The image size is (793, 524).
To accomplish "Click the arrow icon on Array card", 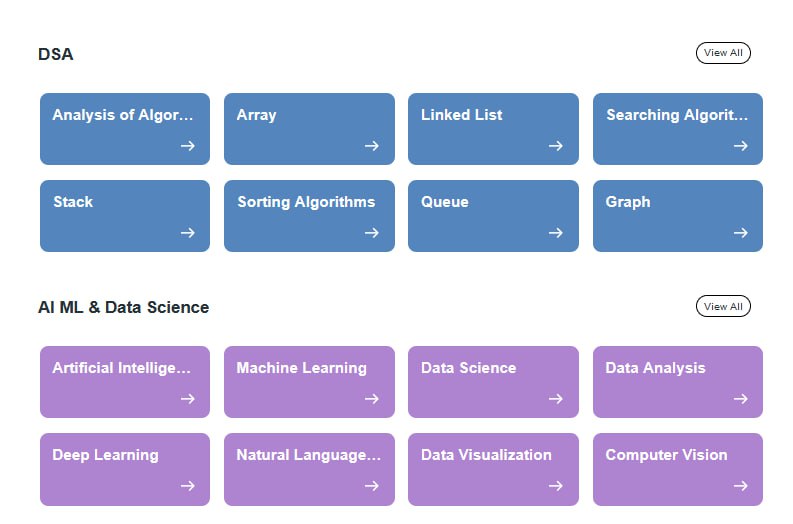I will [371, 146].
